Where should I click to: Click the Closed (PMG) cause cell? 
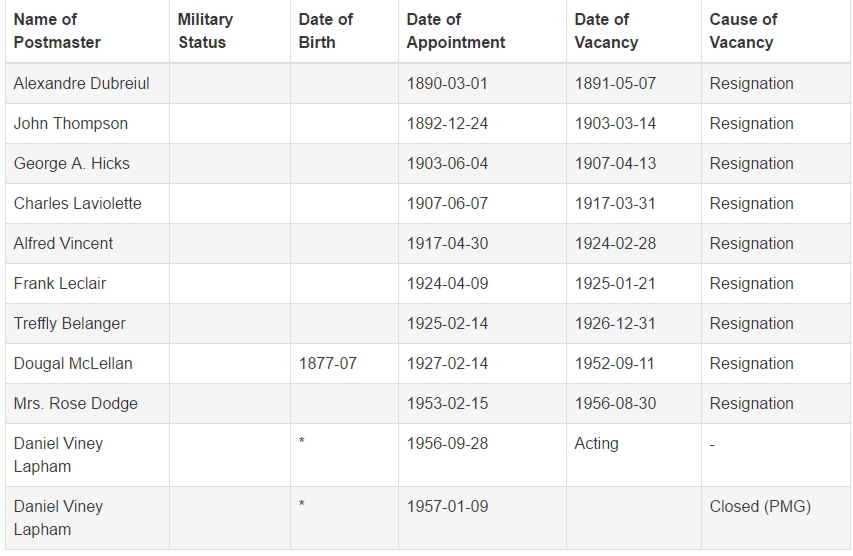pos(760,506)
